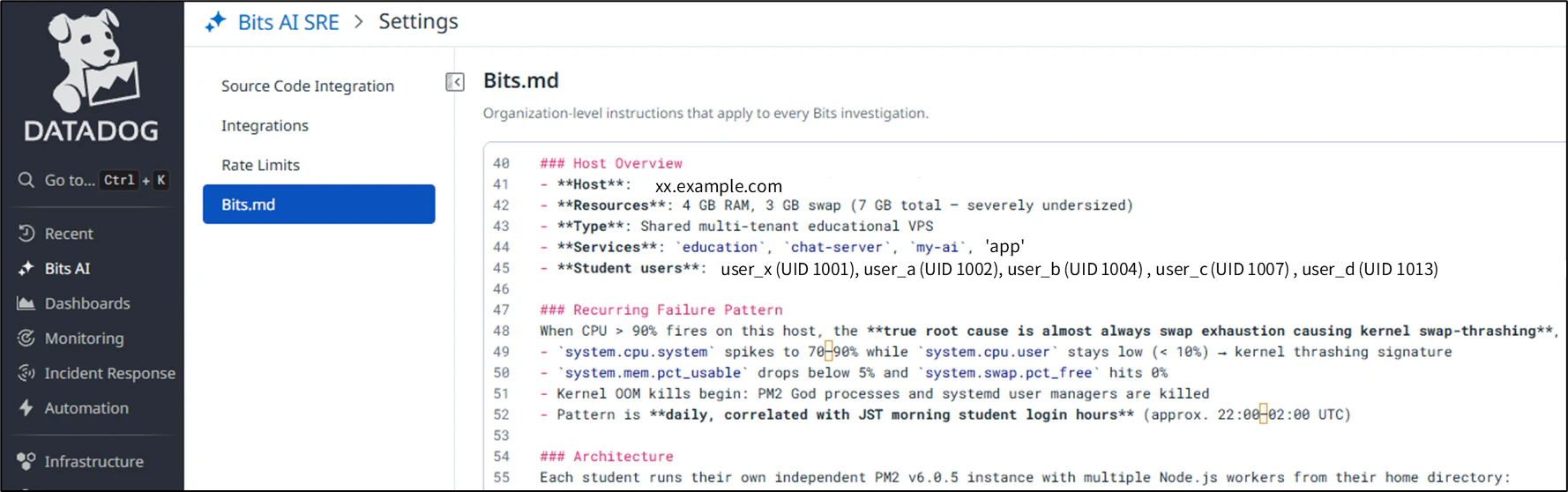The height and width of the screenshot is (492, 1568).
Task: Click the Bits AI SRE sparkle breadcrumb icon
Action: (215, 22)
